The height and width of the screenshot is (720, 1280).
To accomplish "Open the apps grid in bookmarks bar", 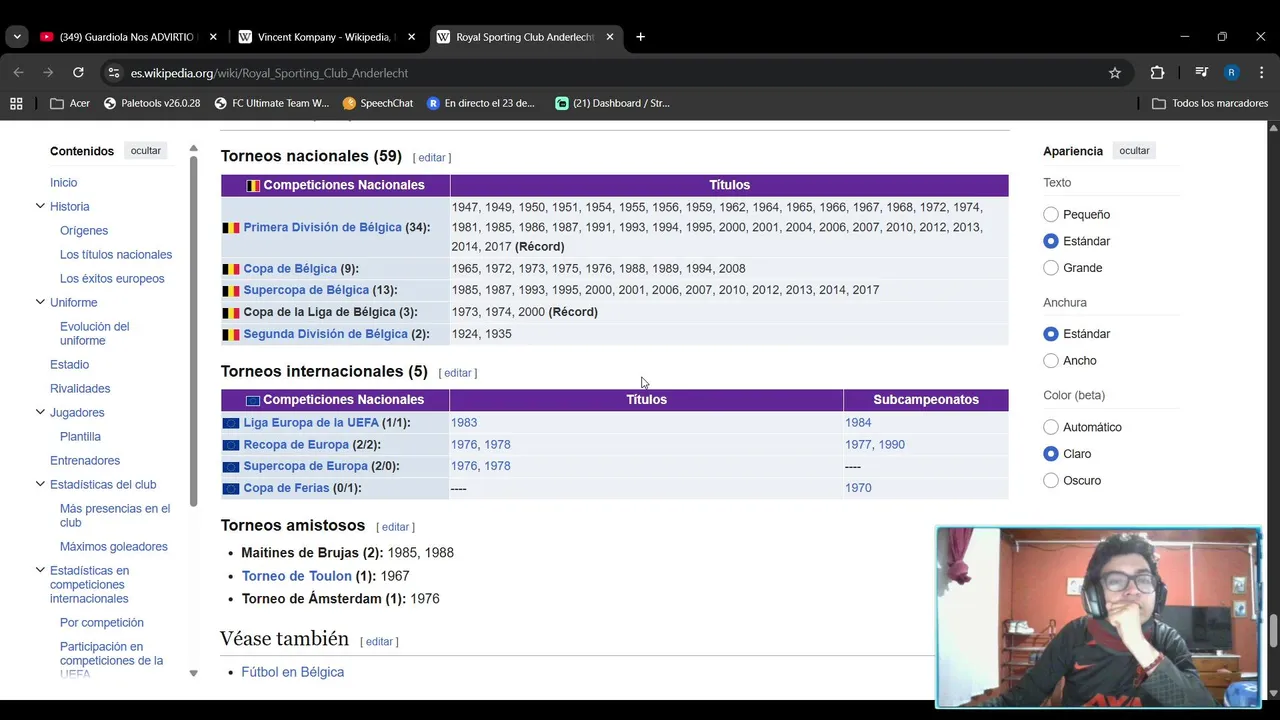I will click(x=16, y=103).
